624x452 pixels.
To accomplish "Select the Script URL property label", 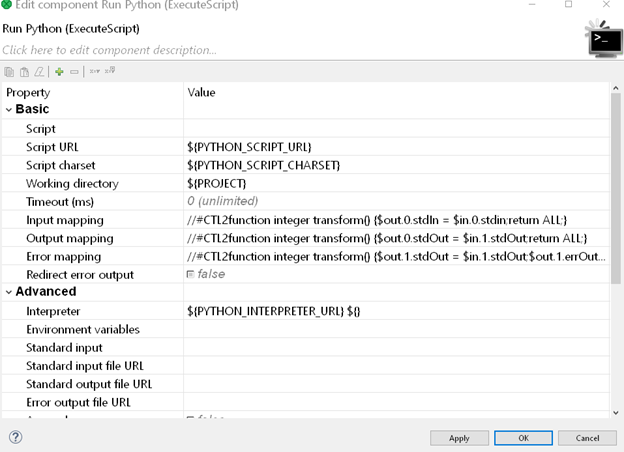I will click(52, 147).
